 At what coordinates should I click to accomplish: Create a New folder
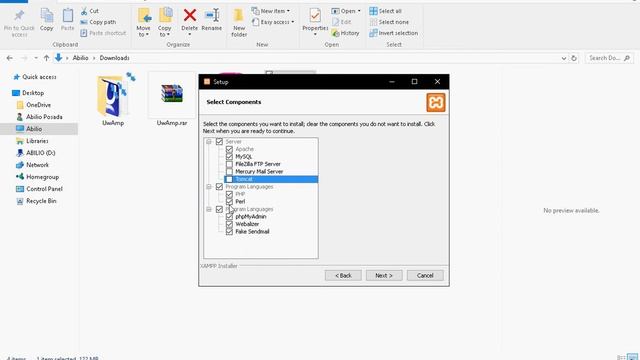point(239,22)
